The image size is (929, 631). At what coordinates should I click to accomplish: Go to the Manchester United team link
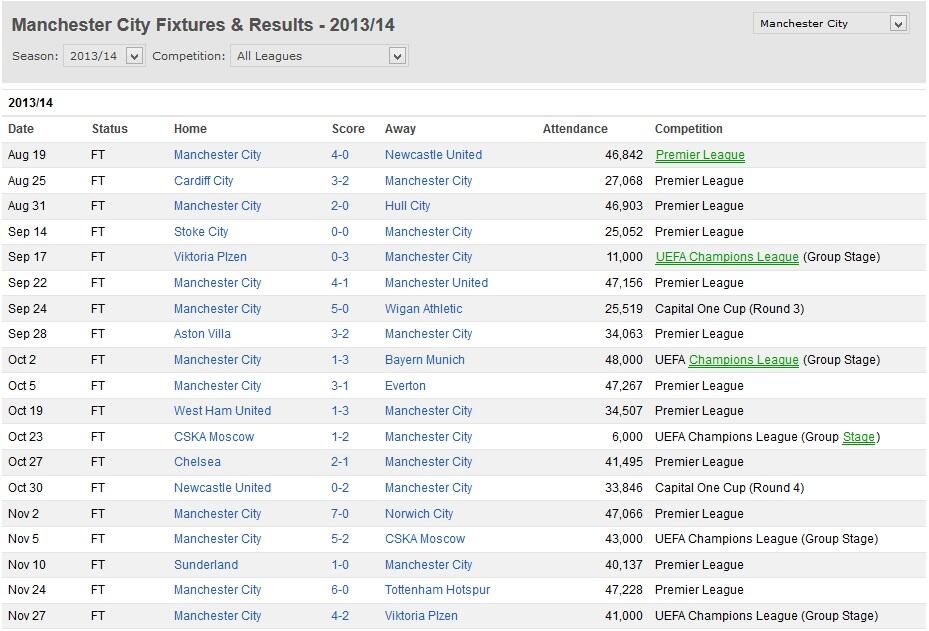[437, 283]
